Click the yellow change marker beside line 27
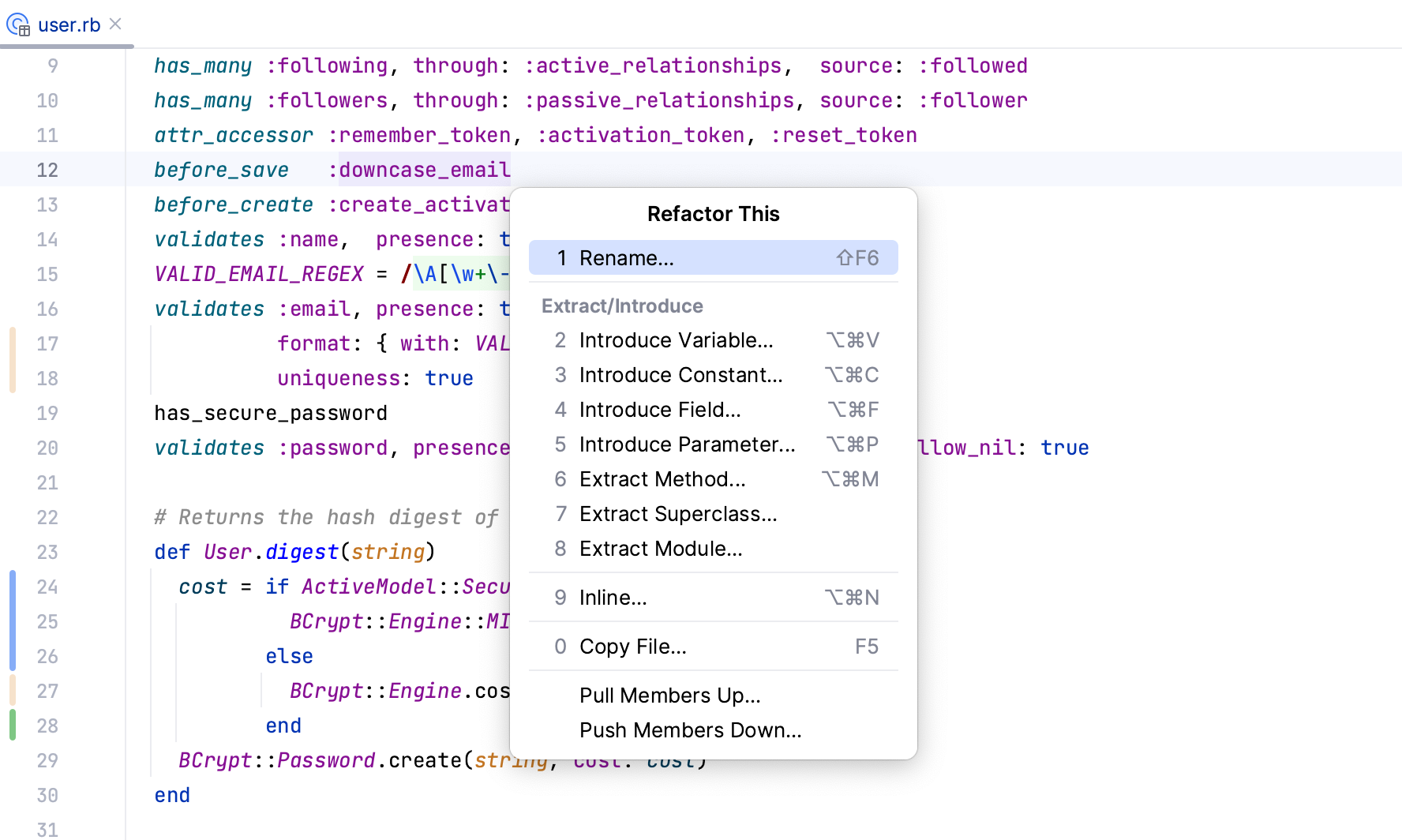The image size is (1402, 840). point(12,690)
